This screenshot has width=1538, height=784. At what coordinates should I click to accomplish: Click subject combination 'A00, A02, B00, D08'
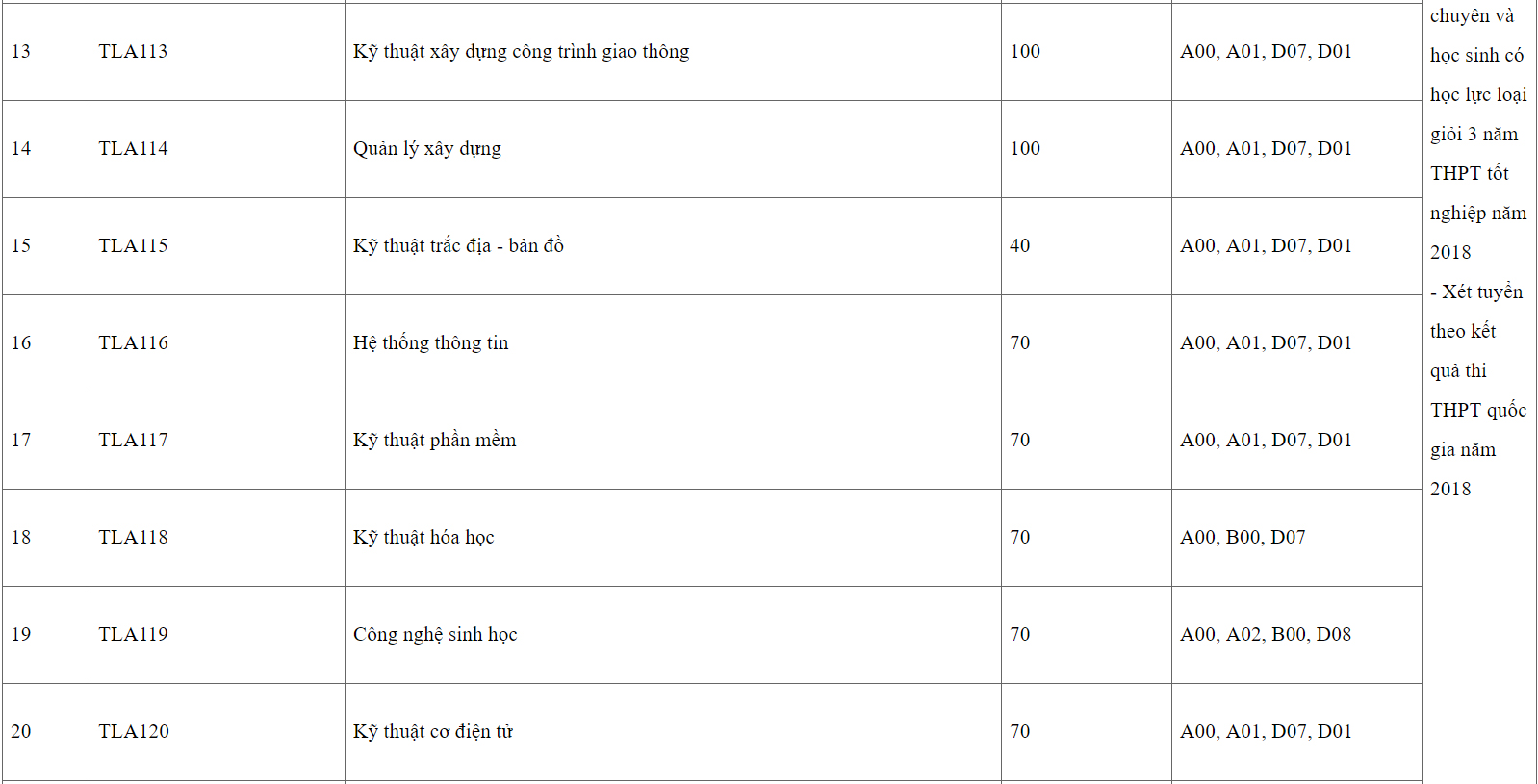[1266, 635]
